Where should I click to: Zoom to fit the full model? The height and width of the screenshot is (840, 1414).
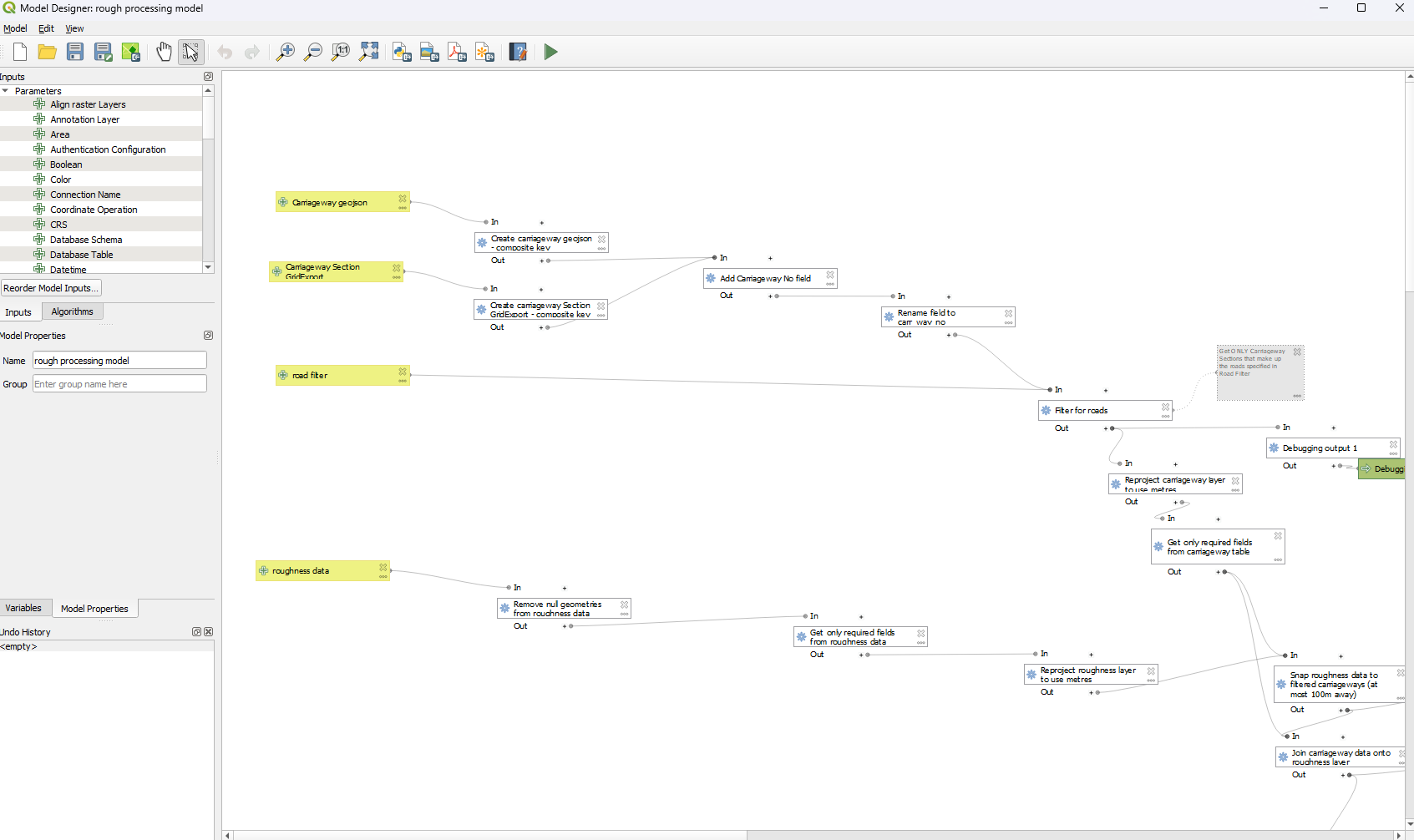pos(368,52)
